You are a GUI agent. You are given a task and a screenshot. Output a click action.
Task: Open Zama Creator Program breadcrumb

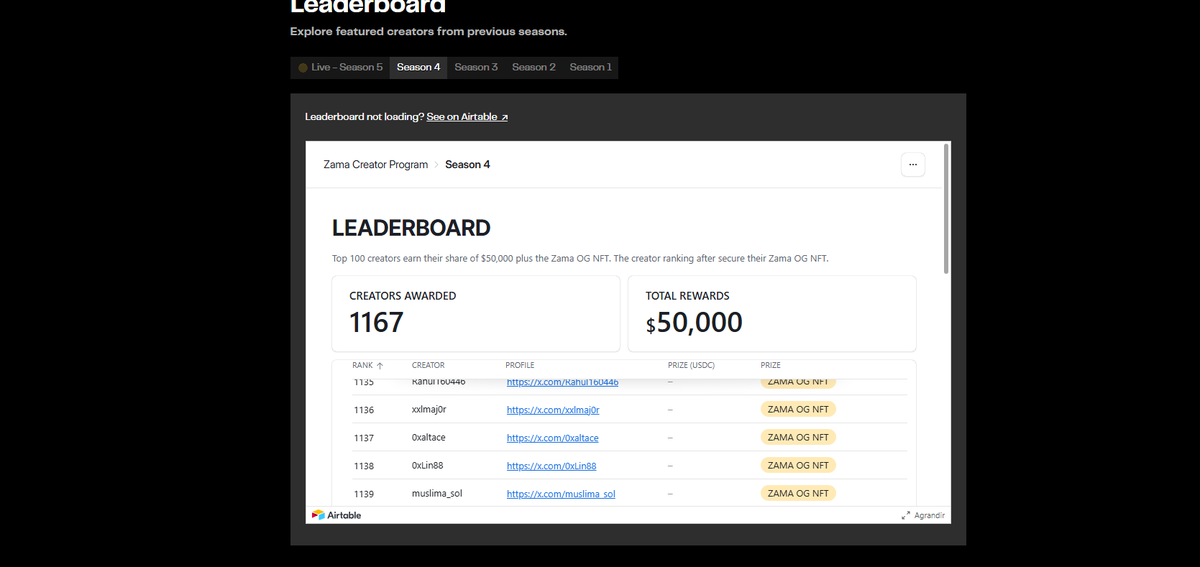(376, 164)
